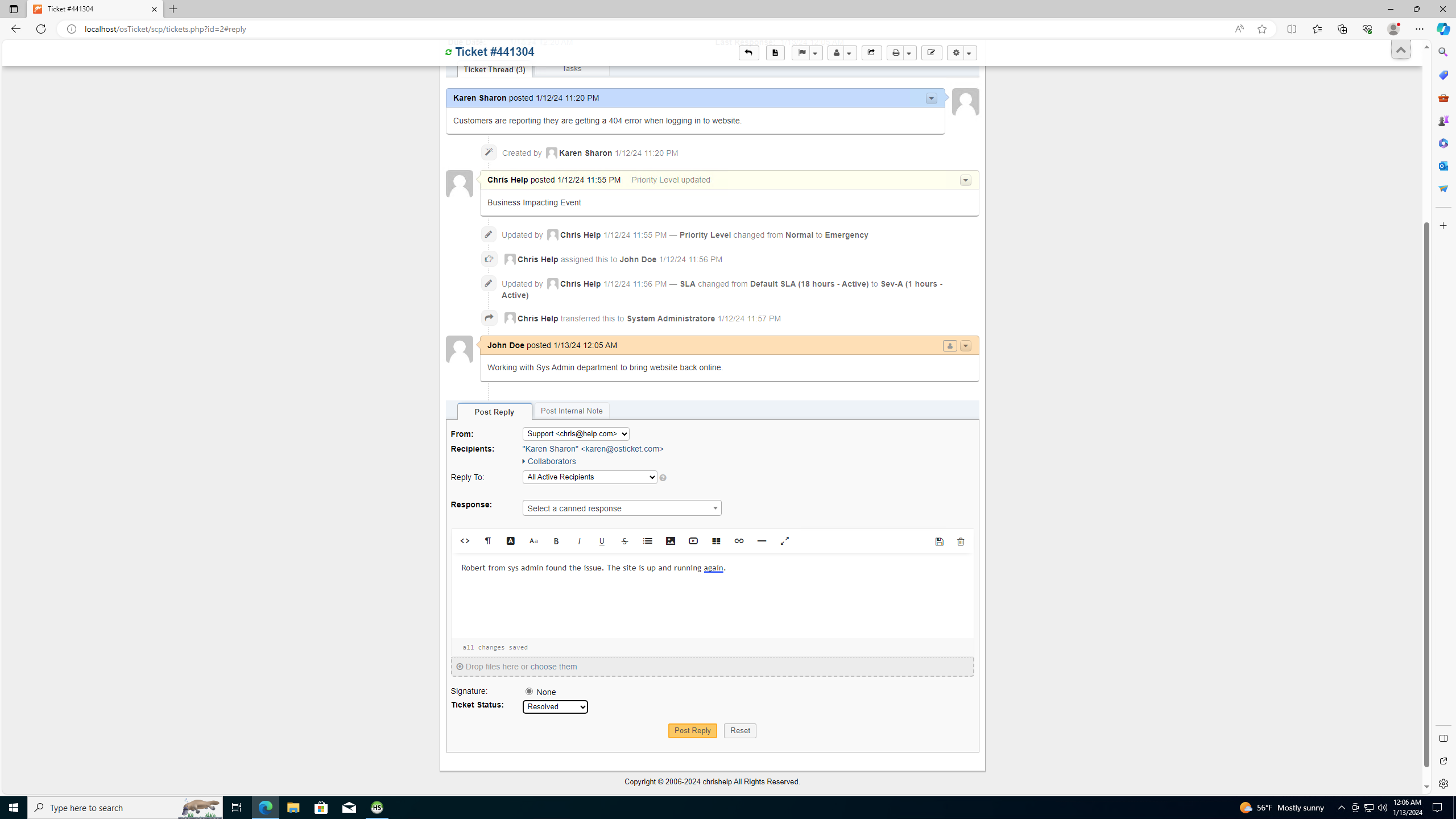Open the Tasks tab of the ticket
Screen dimensions: 1456x819
571,68
